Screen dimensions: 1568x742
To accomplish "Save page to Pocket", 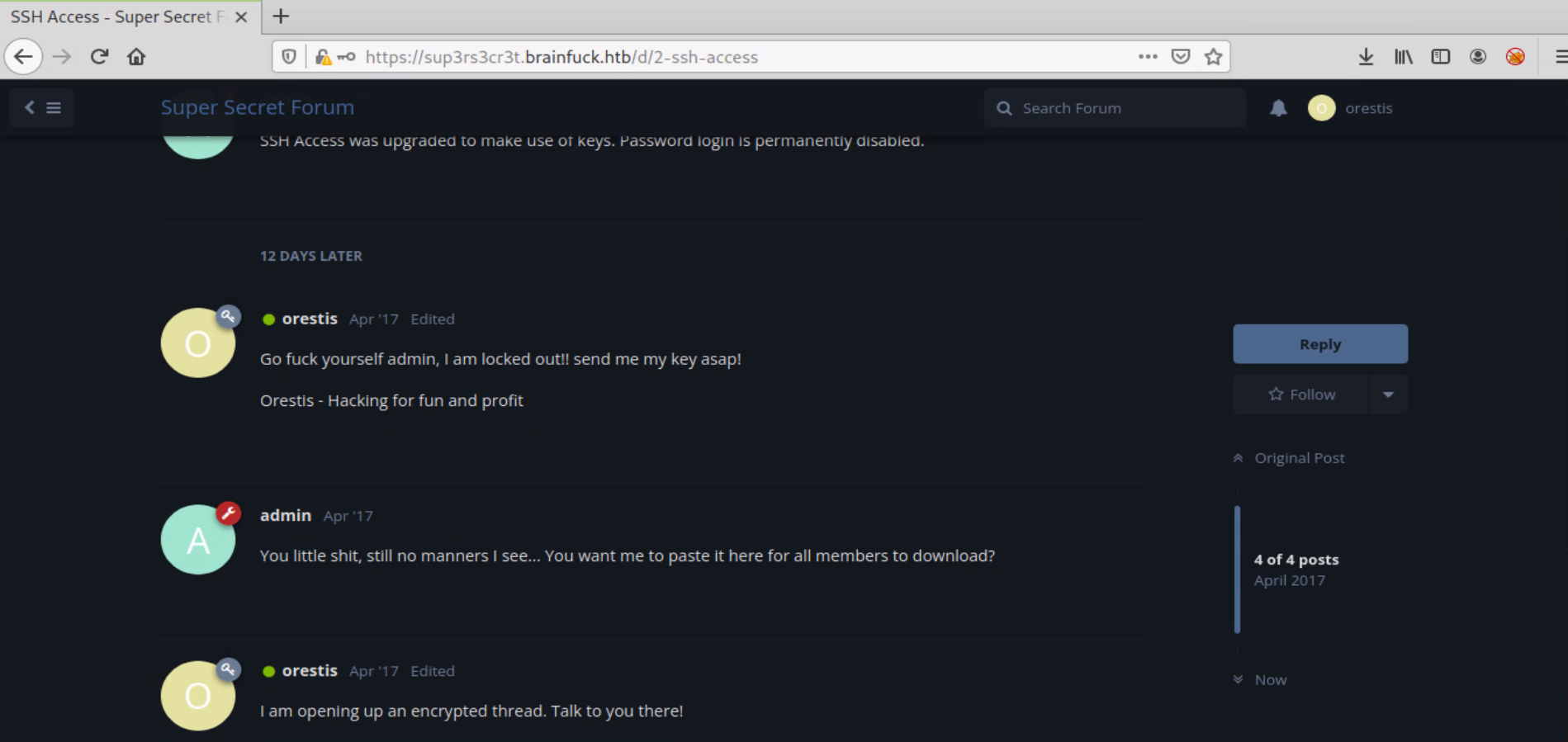I will coord(1181,57).
